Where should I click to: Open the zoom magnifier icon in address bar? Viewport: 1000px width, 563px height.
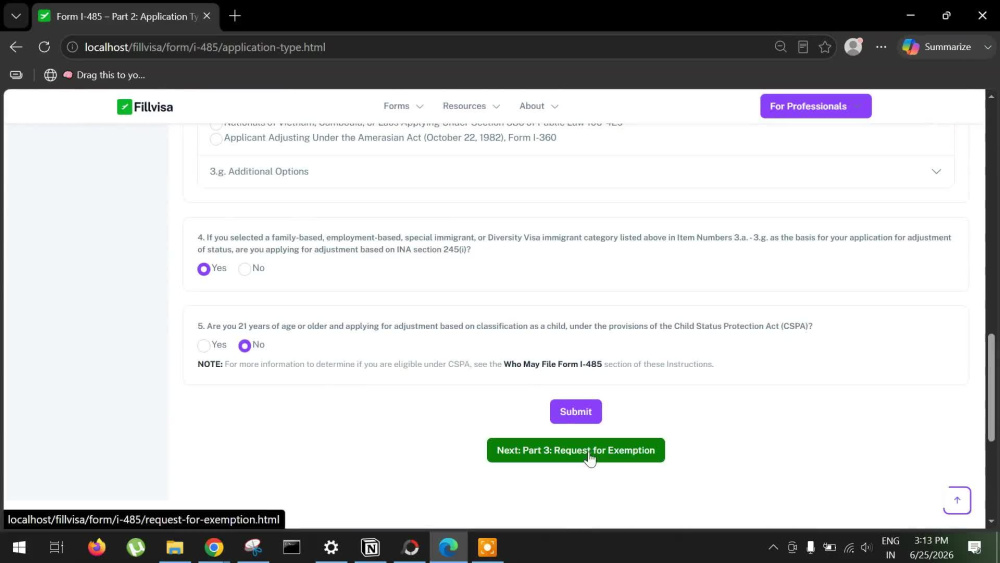pyautogui.click(x=781, y=47)
